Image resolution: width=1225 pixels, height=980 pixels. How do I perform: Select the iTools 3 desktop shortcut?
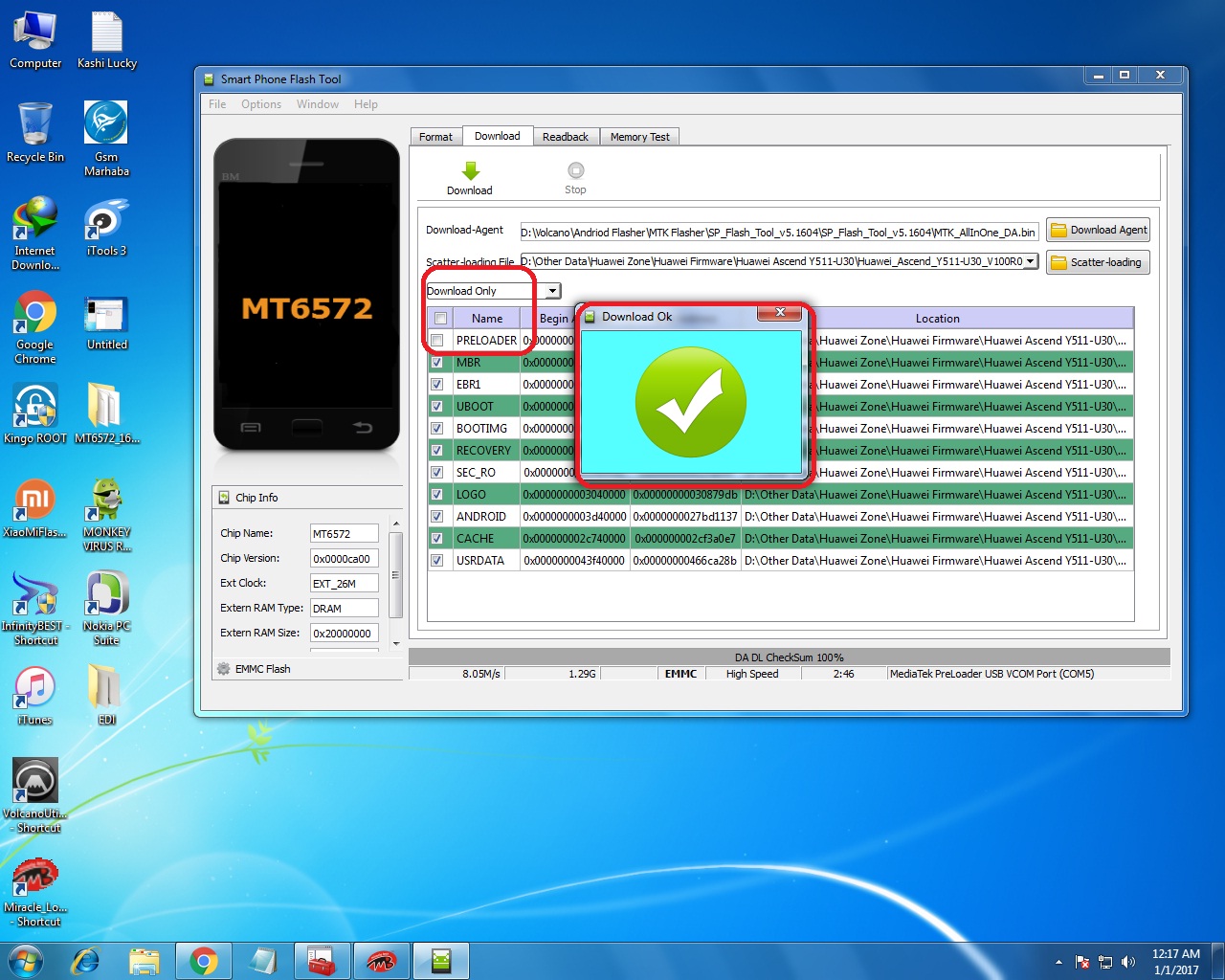[106, 227]
